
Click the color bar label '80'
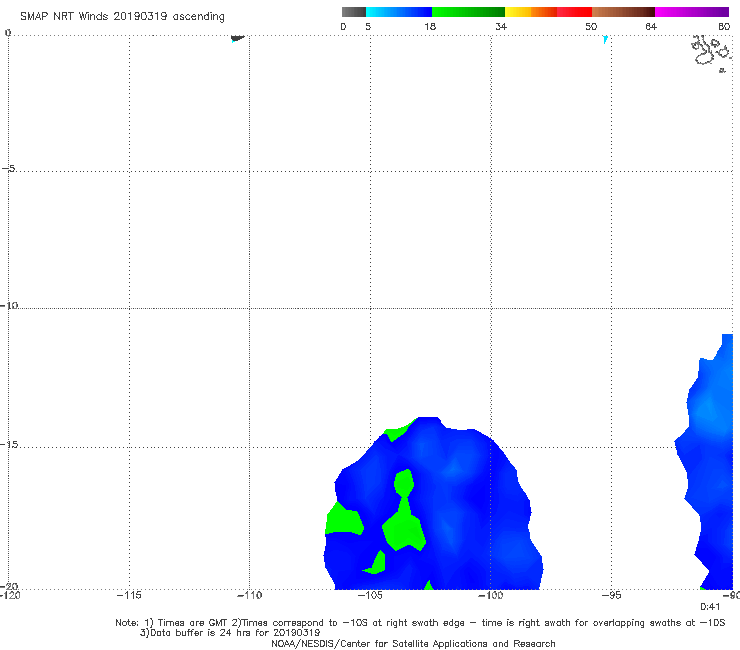coord(724,26)
